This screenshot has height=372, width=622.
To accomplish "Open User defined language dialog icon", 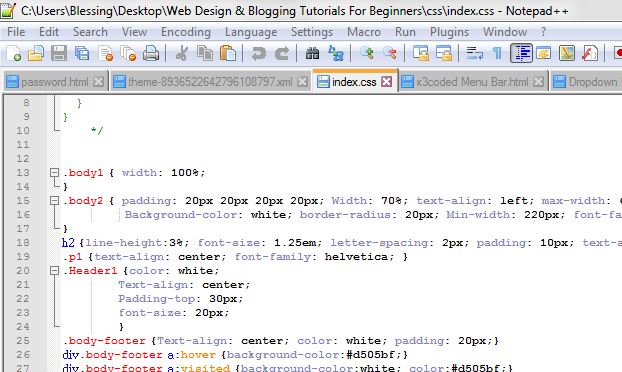I will coord(543,53).
